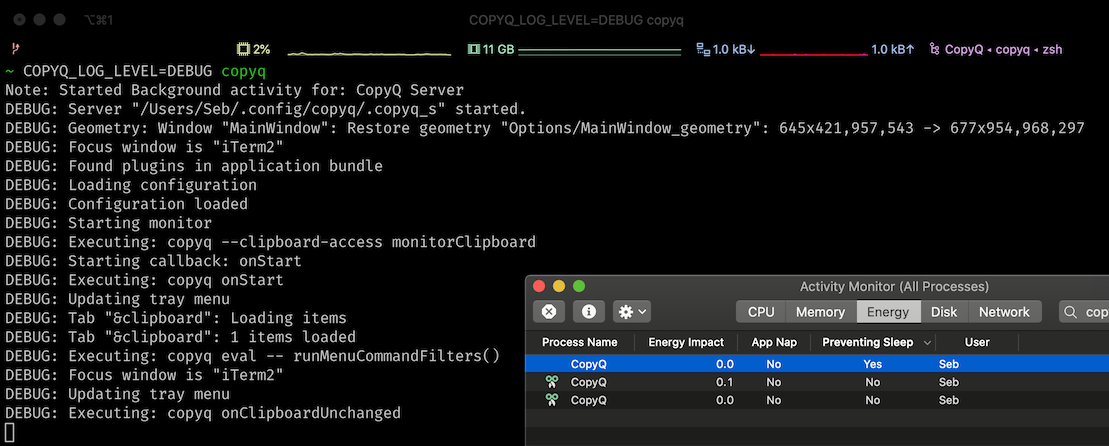The image size is (1109, 446).
Task: Click the Quit Process stop icon in Activity Monitor
Action: pyautogui.click(x=548, y=312)
